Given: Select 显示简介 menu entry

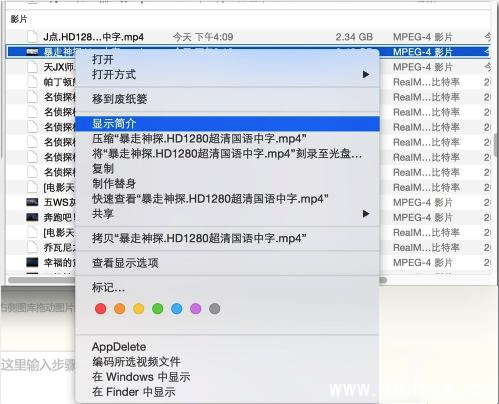Looking at the screenshot, I should 227,124.
